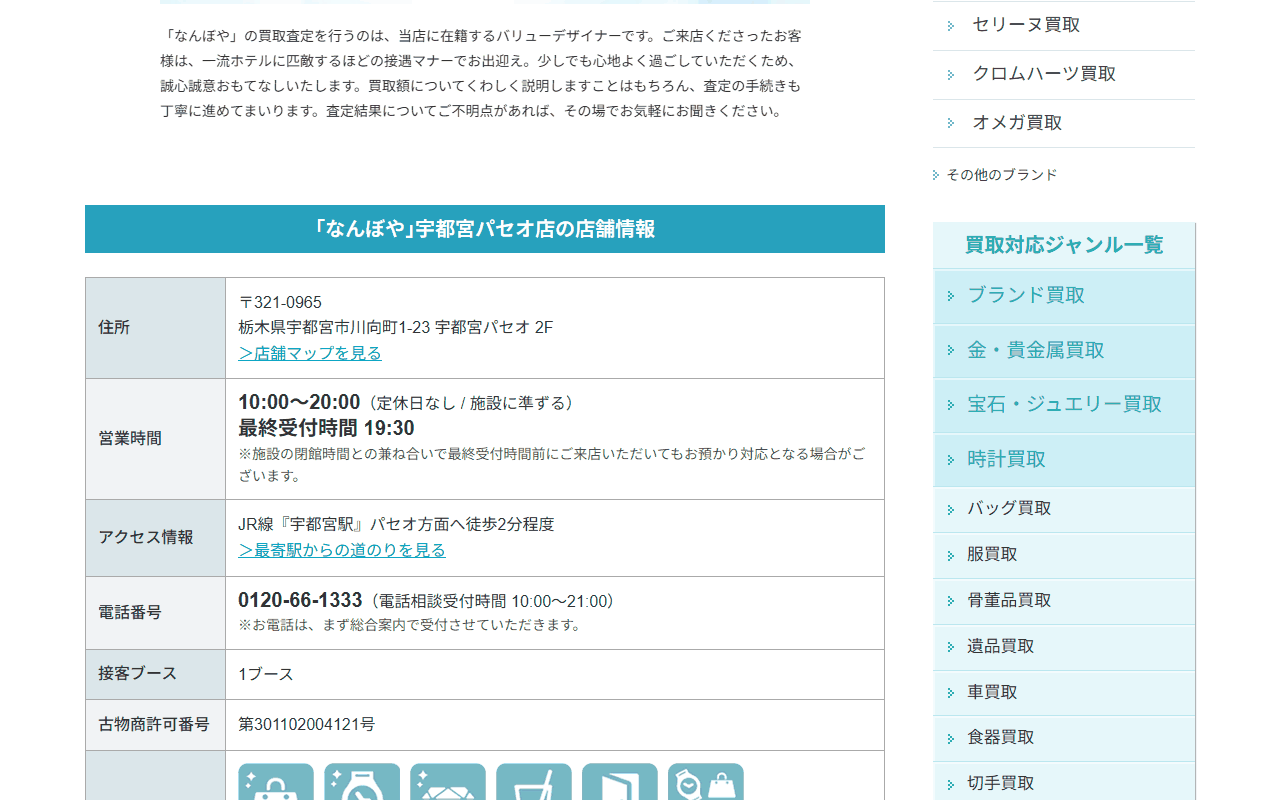
Task: Click the store information heading 宇都宮パセオ店の店舗情報
Action: pyautogui.click(x=485, y=229)
